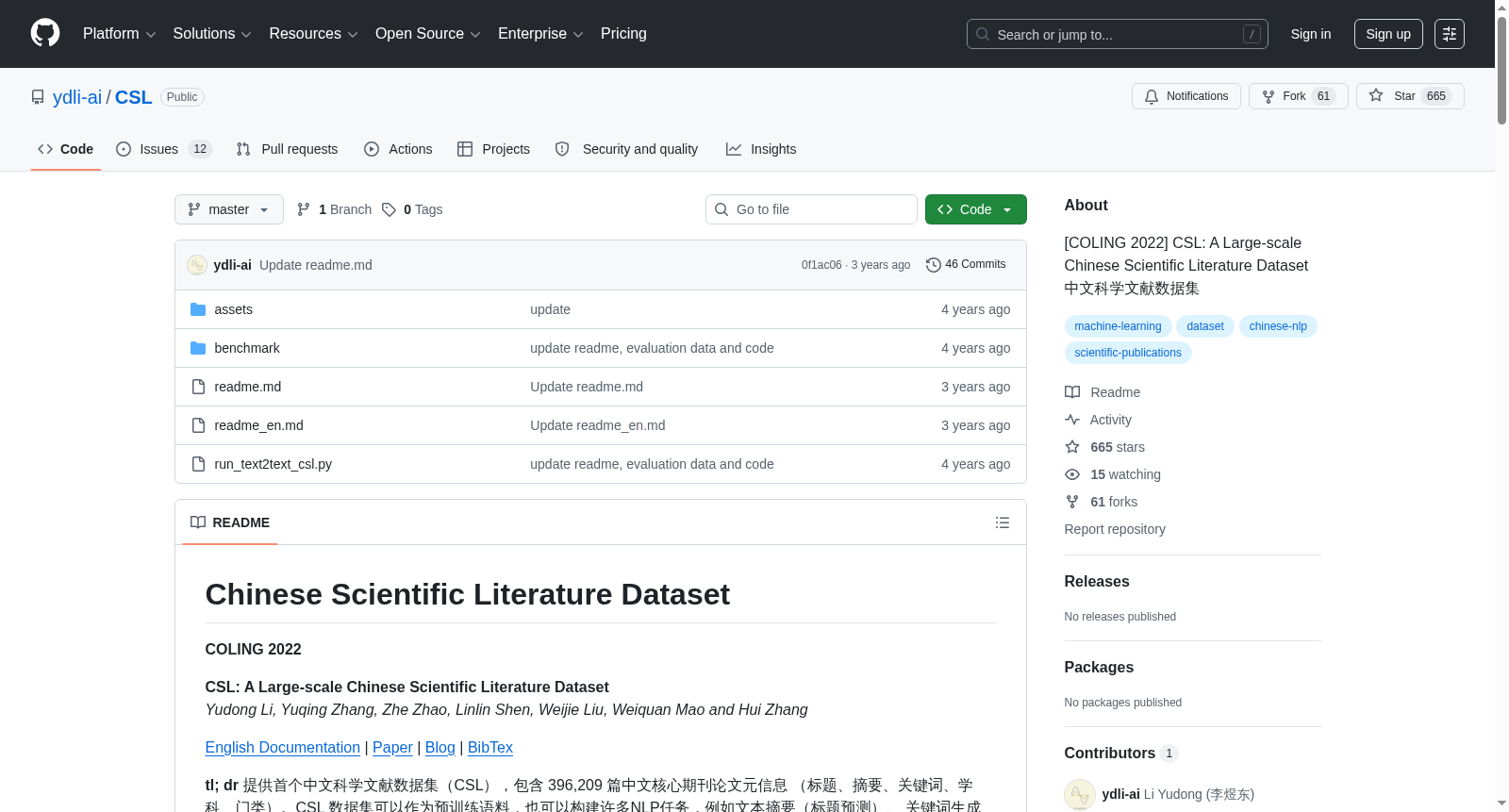
Task: Open ydli-ai contributor name link
Action: 1120,794
